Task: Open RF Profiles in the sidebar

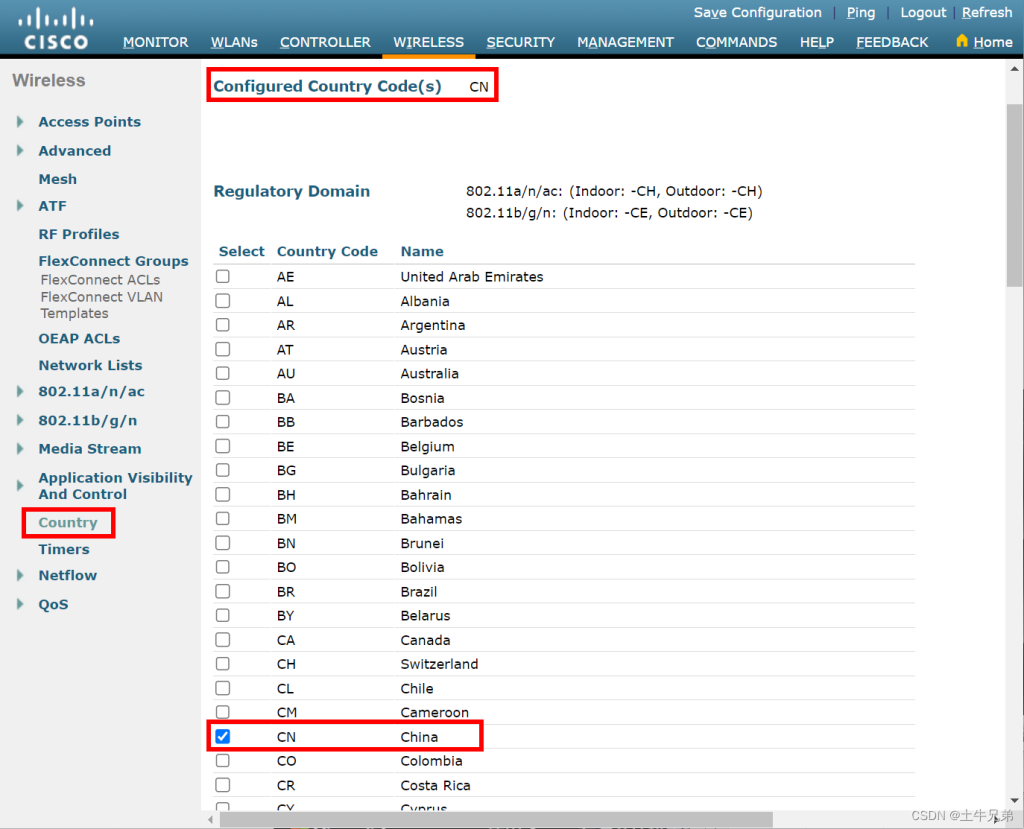Action: tap(78, 234)
